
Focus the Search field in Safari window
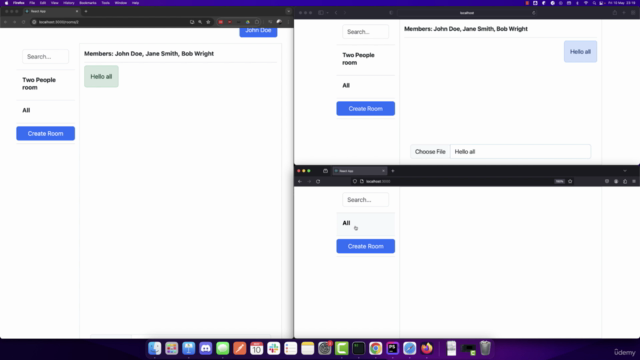click(365, 32)
